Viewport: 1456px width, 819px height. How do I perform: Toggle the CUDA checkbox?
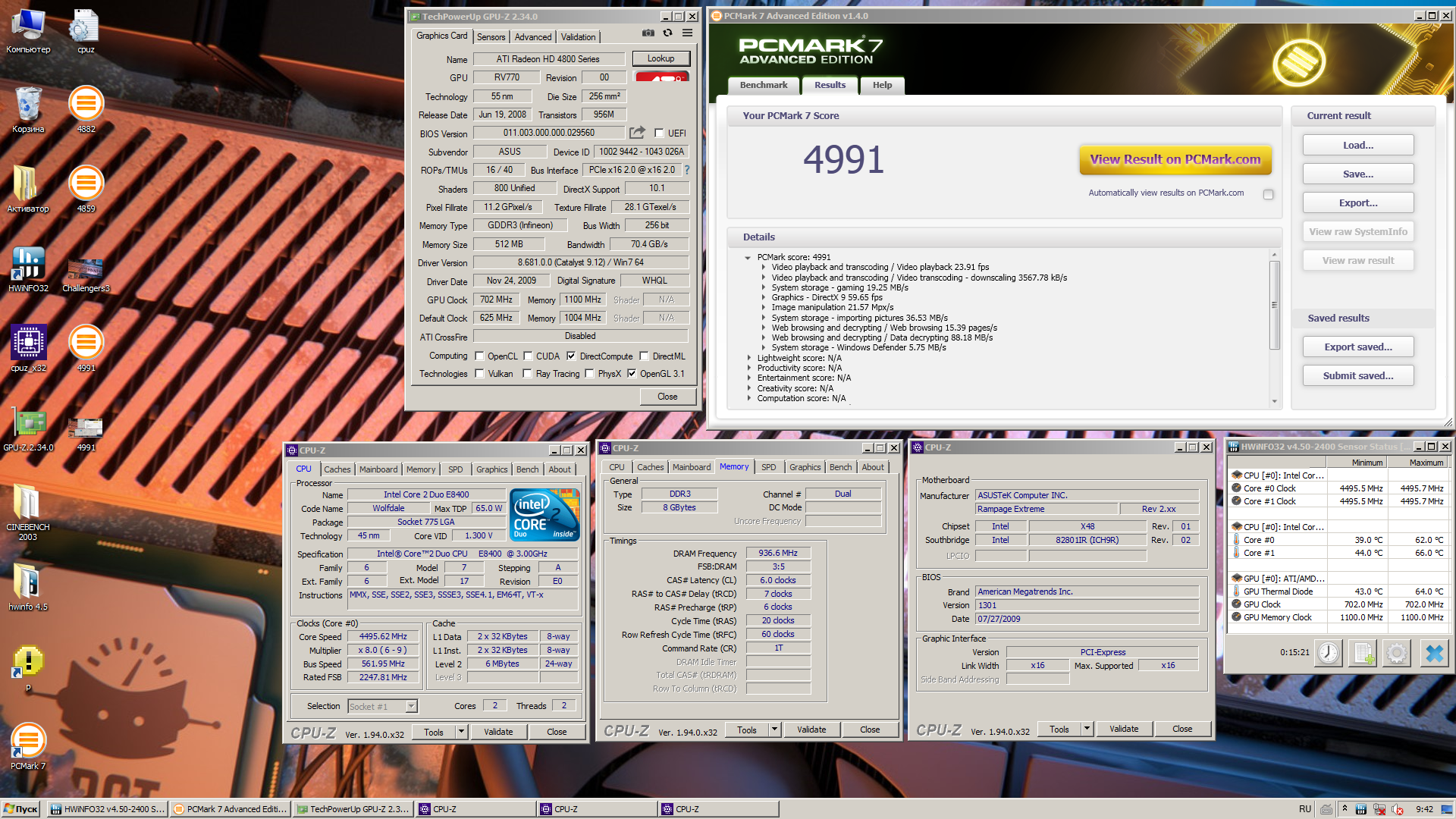click(528, 356)
